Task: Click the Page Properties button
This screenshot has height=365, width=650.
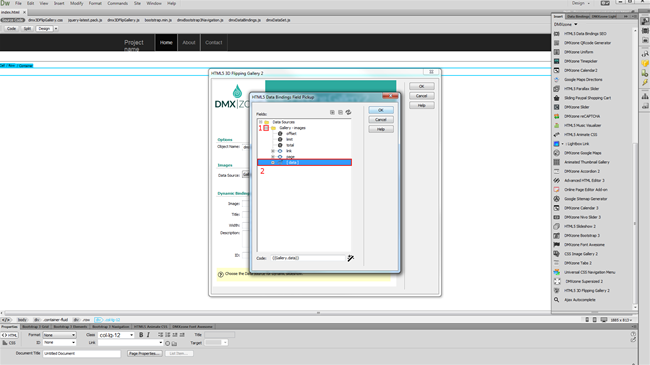Action: [x=144, y=354]
